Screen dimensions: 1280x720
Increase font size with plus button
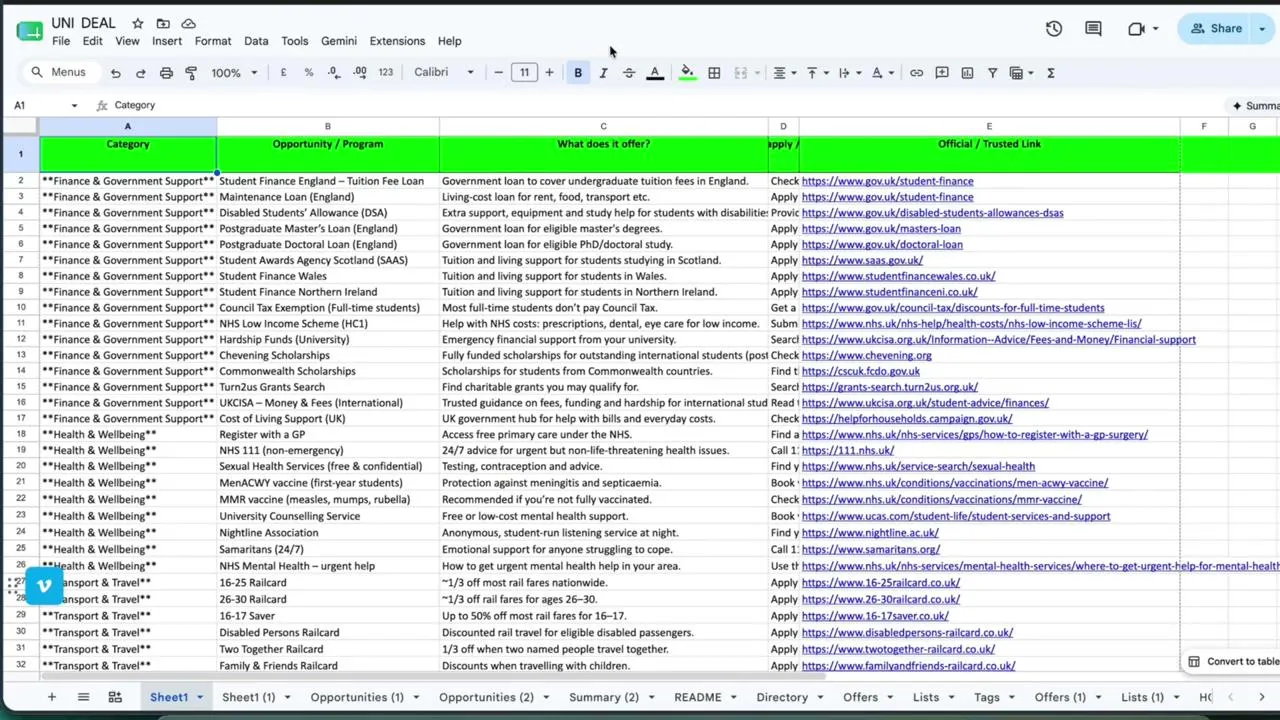[x=549, y=73]
